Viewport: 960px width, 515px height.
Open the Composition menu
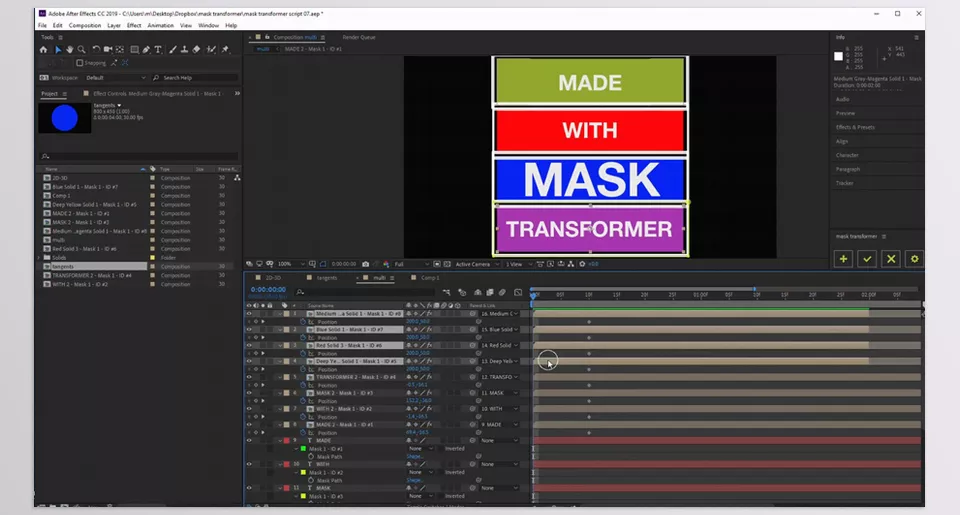[x=84, y=25]
